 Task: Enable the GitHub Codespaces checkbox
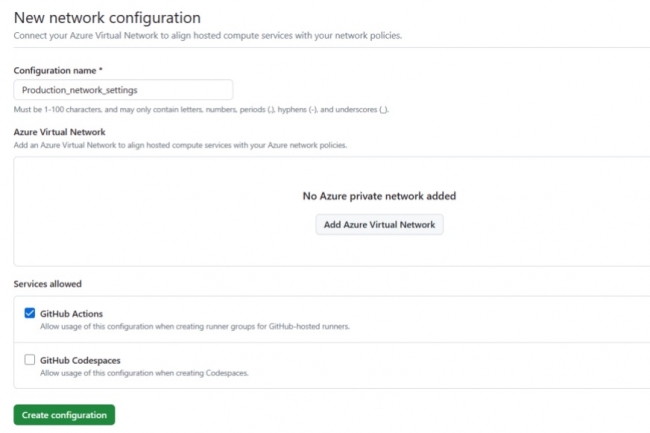[30, 359]
